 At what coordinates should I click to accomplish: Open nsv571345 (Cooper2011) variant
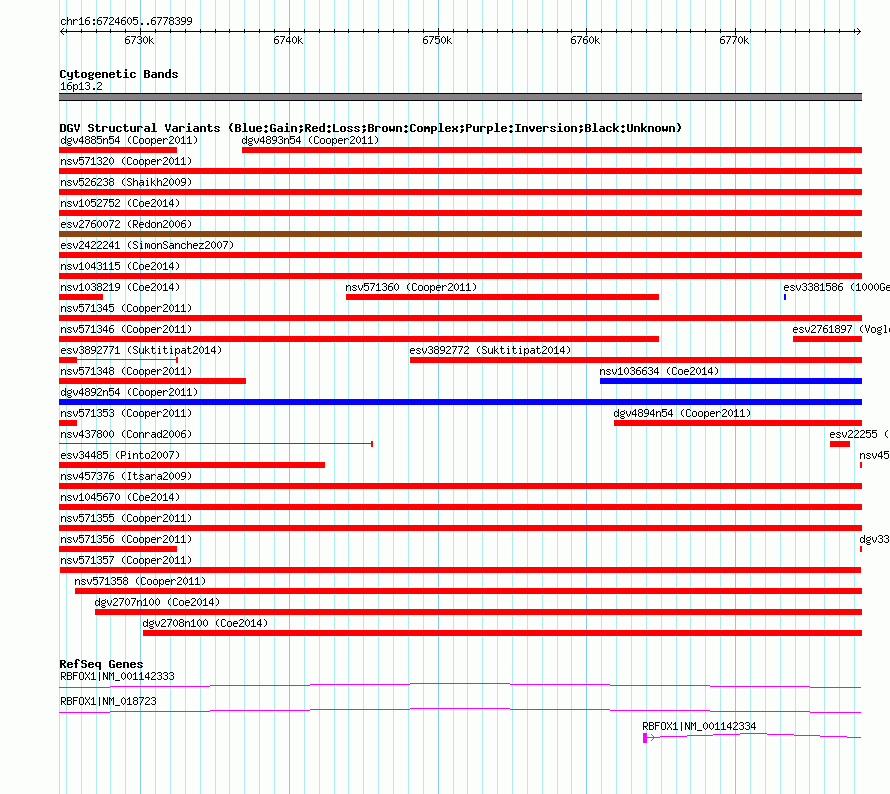pos(126,308)
